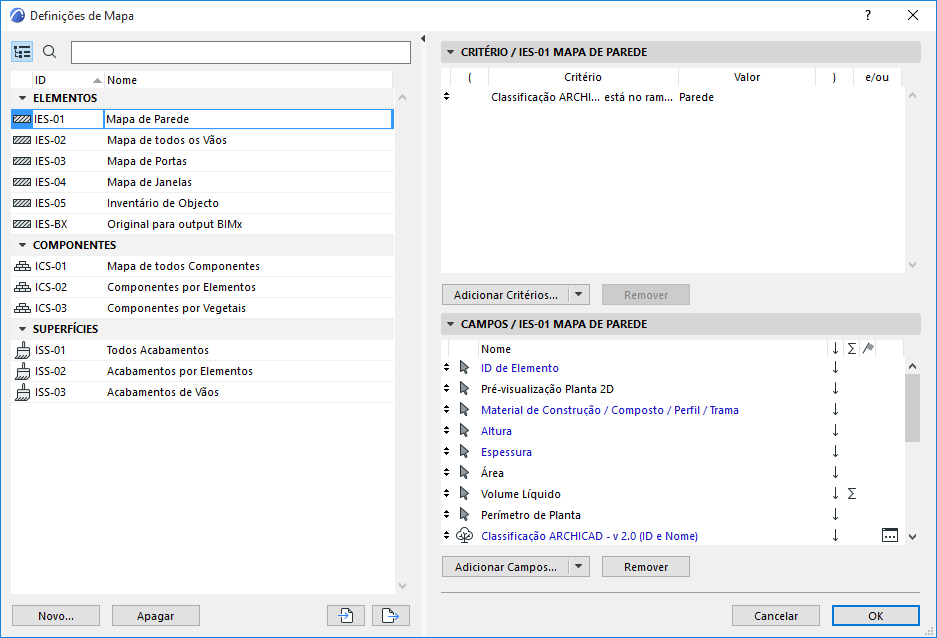
Task: Collapse the CAMPOS / IES-01 panel
Action: tap(449, 324)
